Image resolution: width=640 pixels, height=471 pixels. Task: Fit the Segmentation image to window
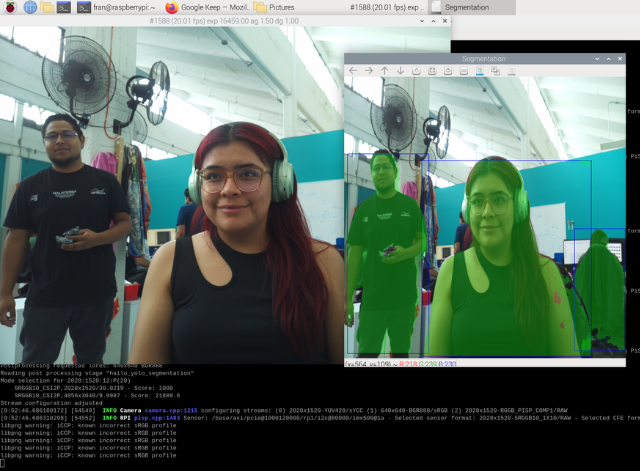(x=432, y=71)
